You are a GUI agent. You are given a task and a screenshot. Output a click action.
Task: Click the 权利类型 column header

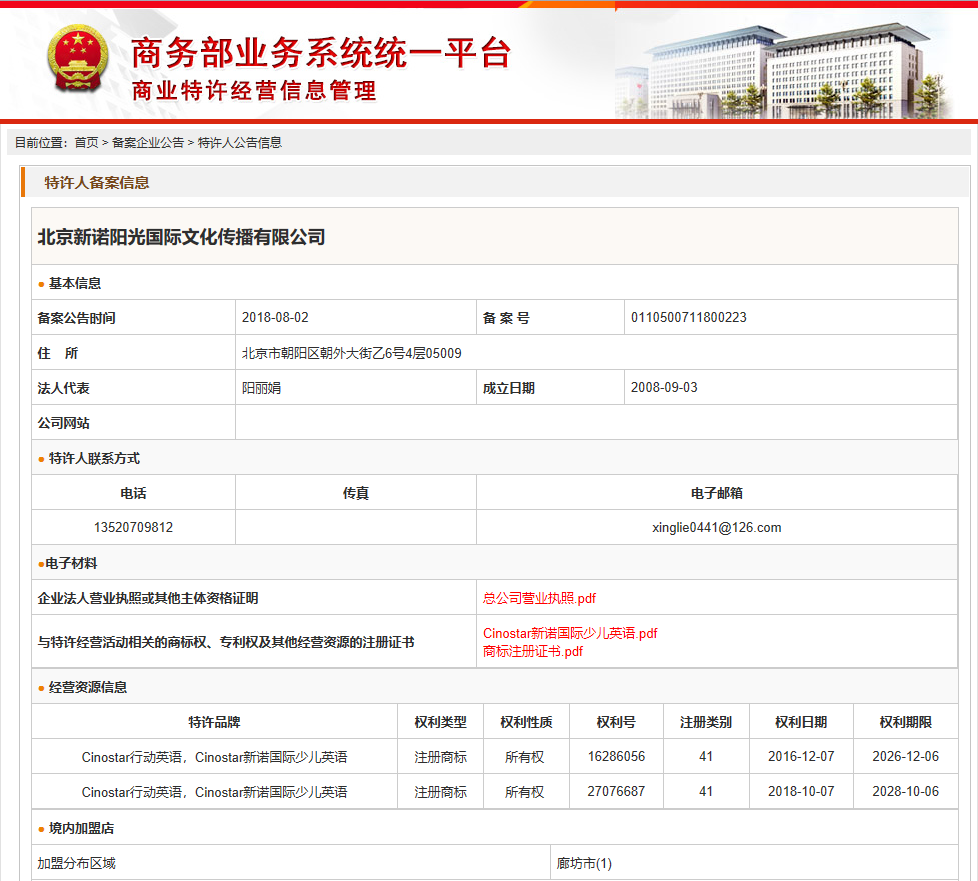click(440, 722)
